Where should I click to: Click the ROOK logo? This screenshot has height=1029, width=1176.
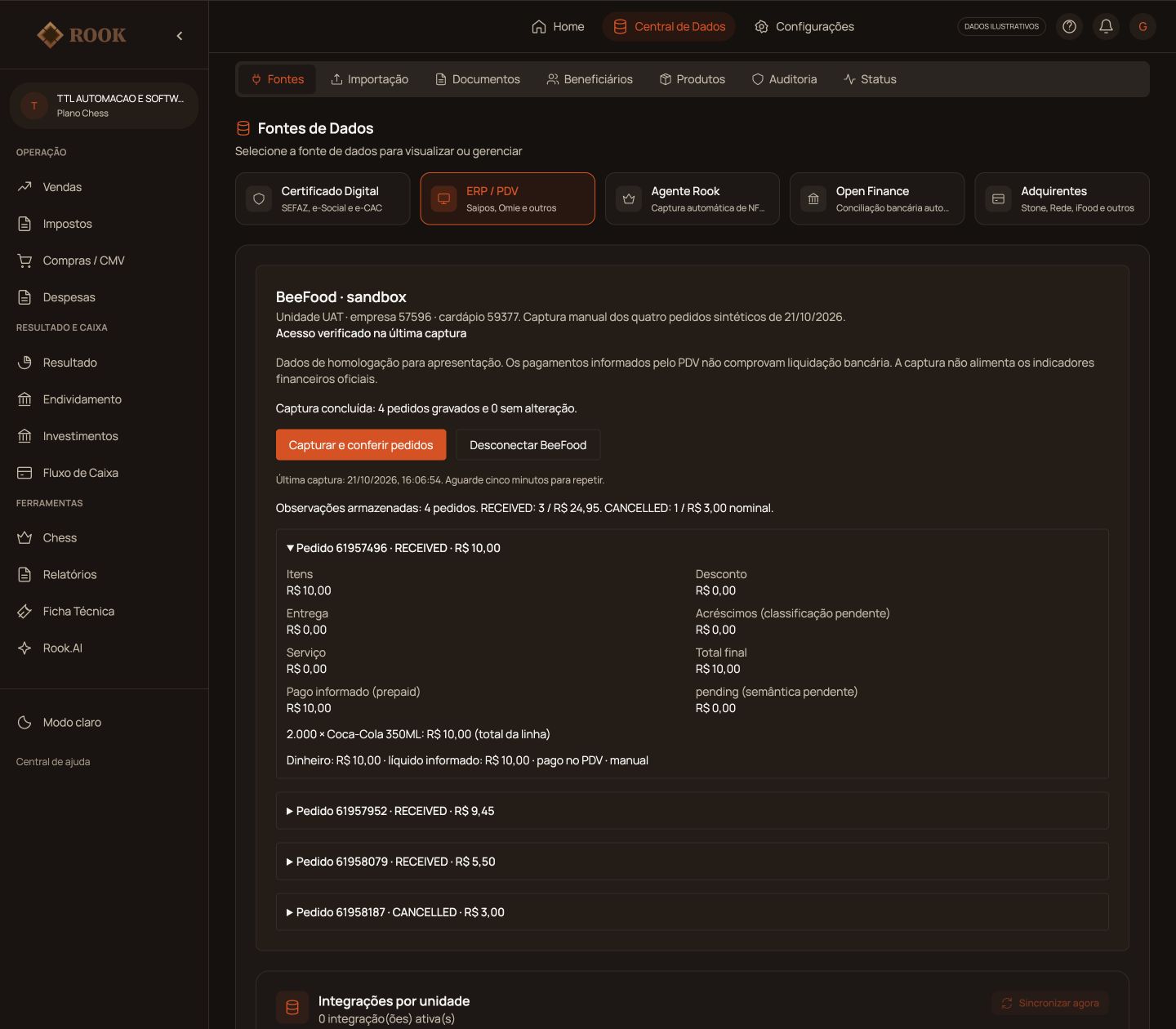[82, 35]
